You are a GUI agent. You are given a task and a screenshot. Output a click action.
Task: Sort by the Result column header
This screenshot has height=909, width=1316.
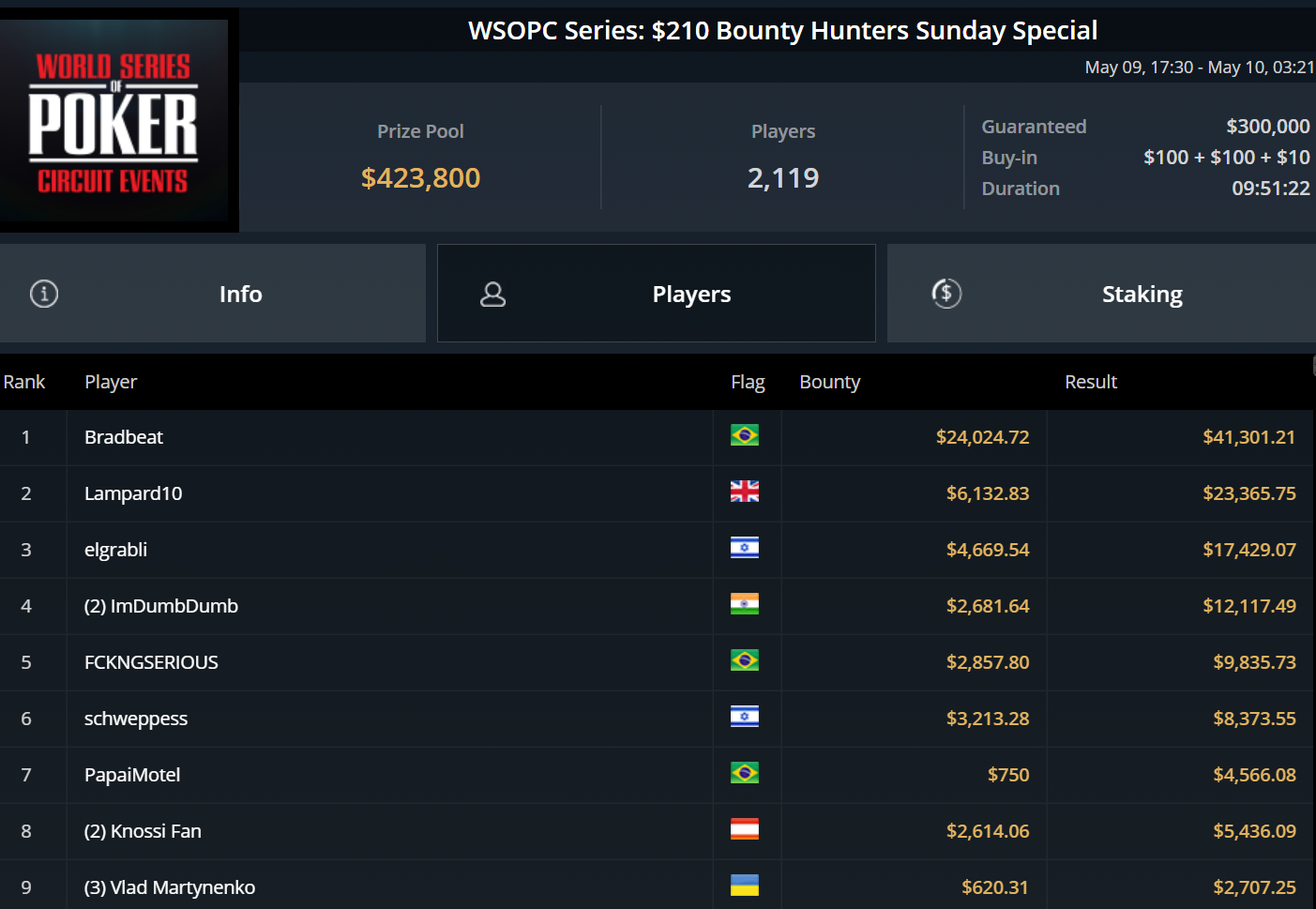pos(1091,382)
